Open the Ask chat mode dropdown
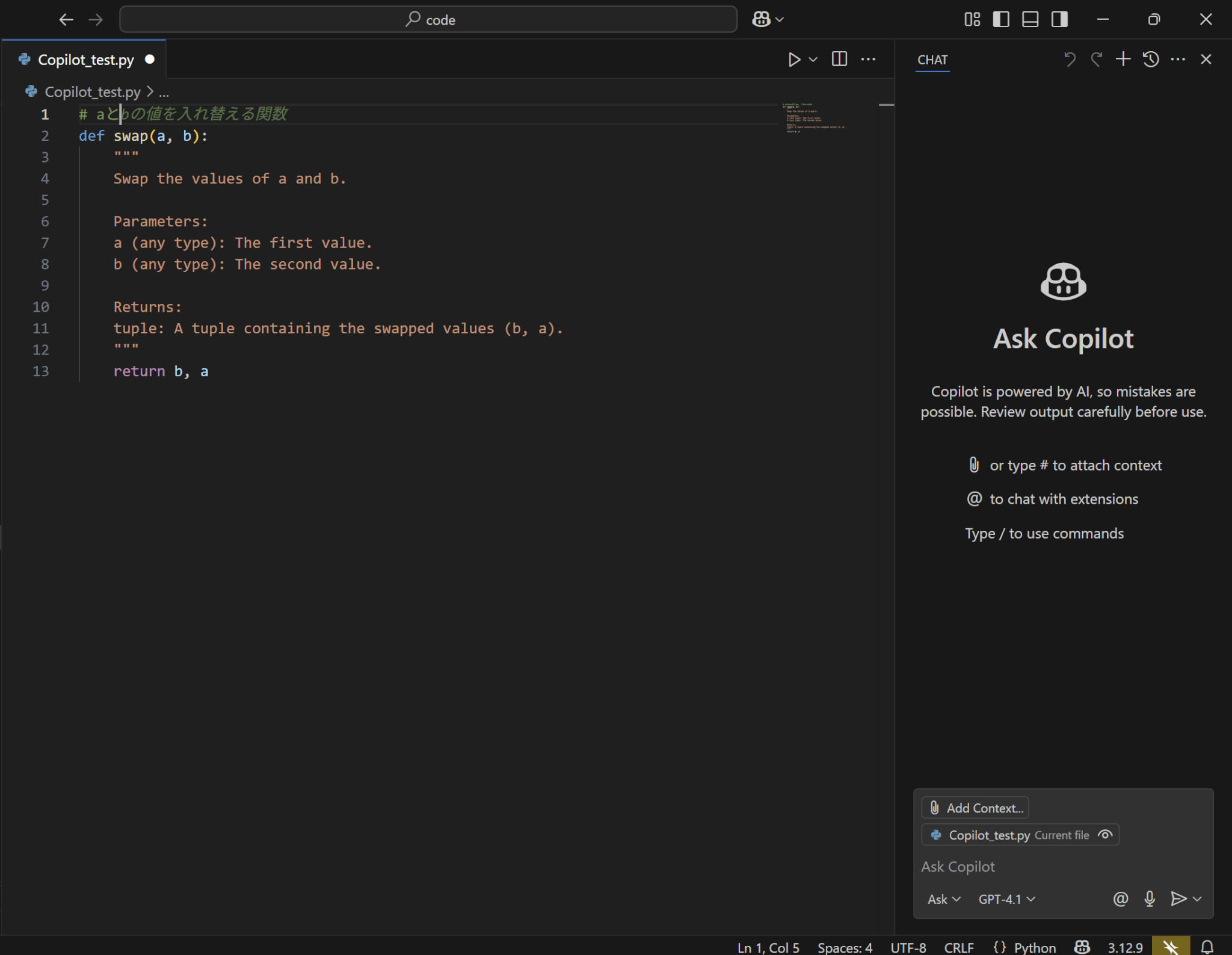 [944, 899]
